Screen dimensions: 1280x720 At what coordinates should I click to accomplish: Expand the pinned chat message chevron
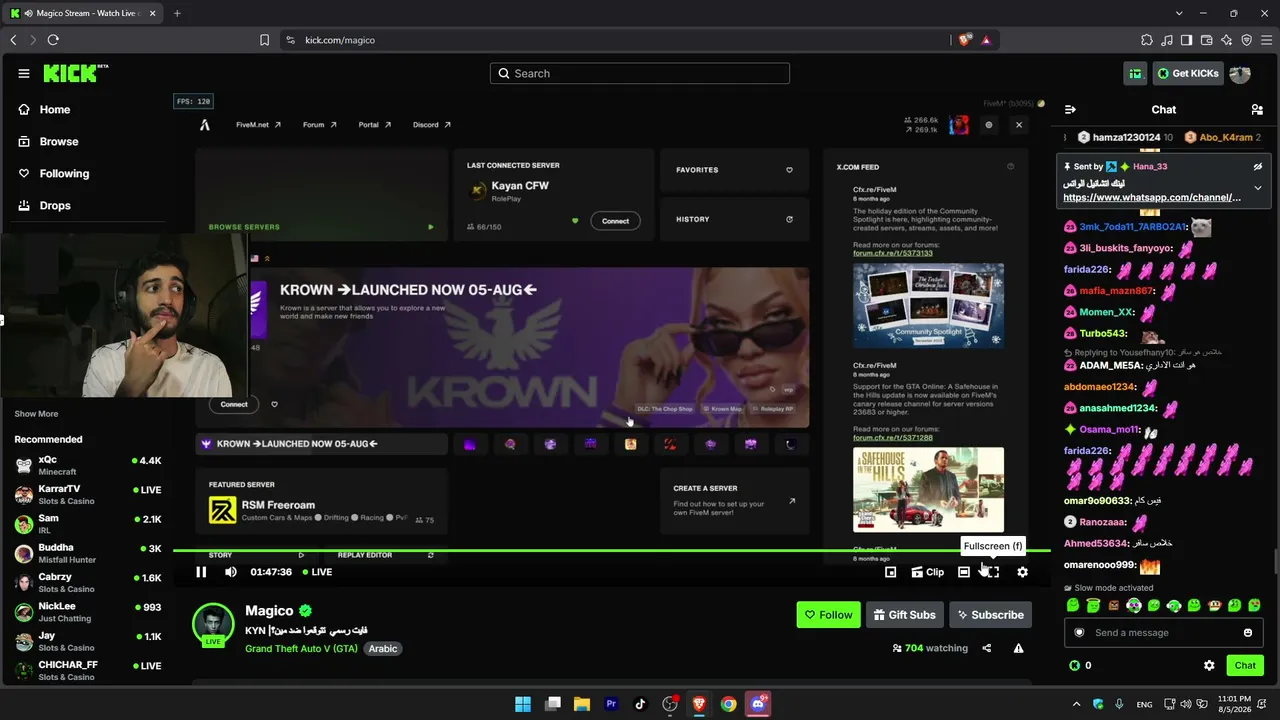point(1258,188)
